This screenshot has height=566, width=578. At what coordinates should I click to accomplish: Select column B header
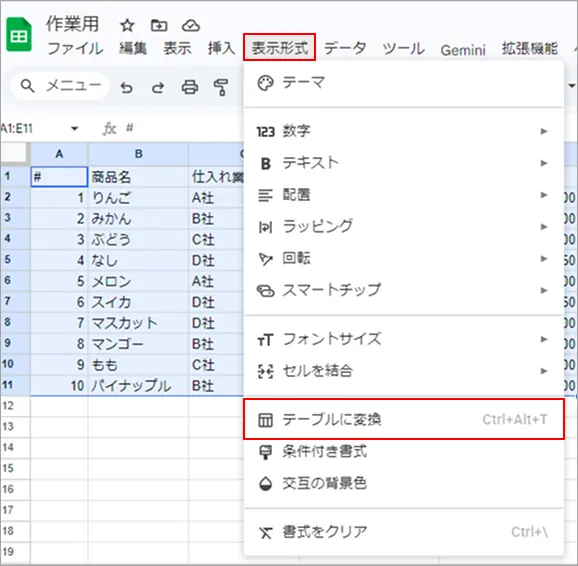tap(139, 154)
